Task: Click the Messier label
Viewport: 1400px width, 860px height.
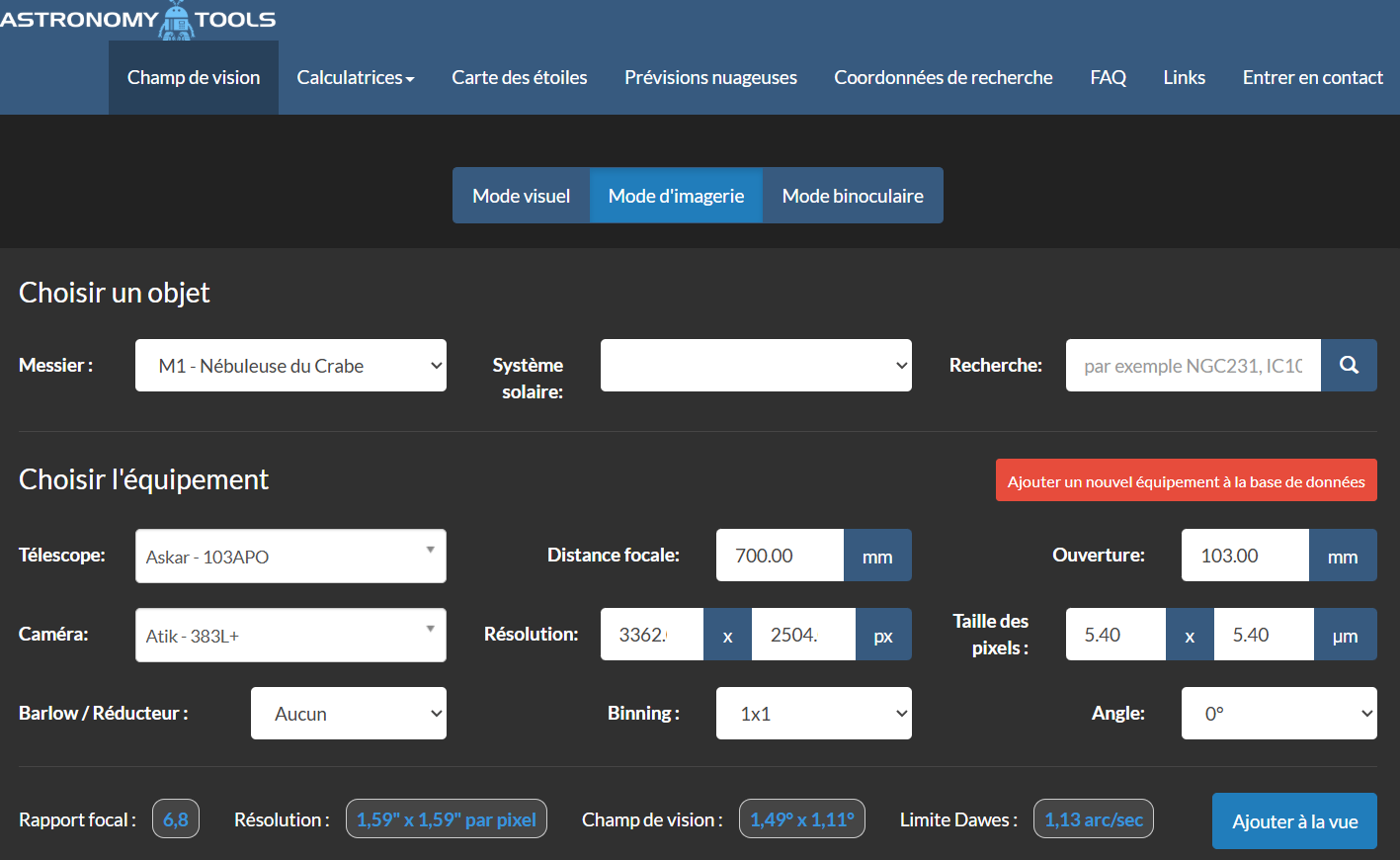Action: (x=56, y=365)
